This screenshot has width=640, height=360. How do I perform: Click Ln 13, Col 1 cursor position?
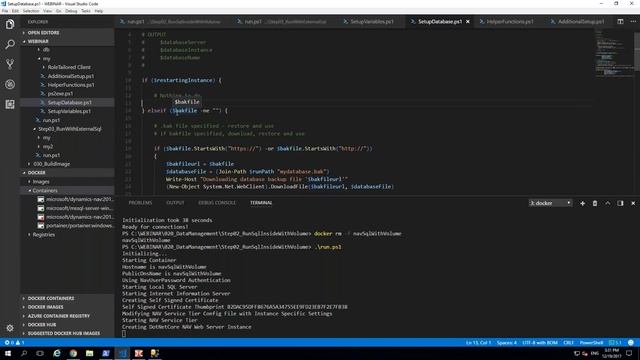(x=478, y=342)
